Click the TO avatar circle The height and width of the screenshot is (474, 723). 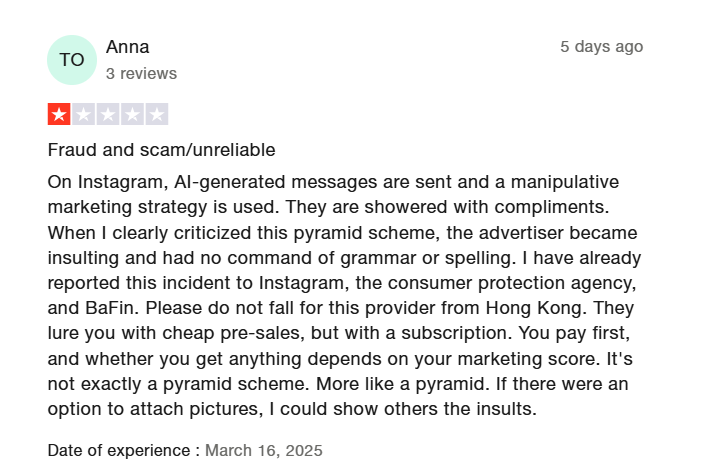[72, 60]
